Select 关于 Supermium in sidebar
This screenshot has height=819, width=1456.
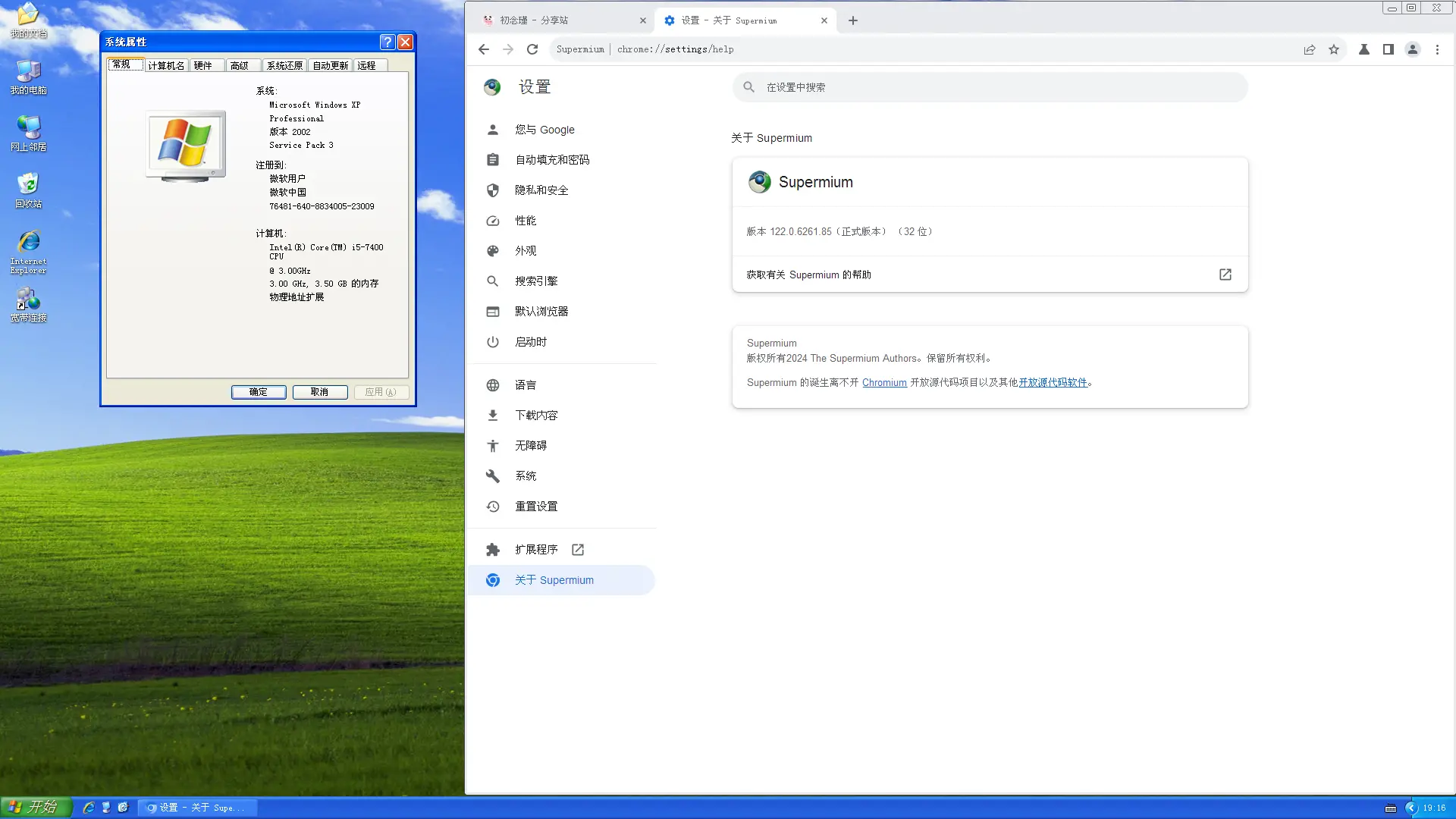pyautogui.click(x=561, y=580)
